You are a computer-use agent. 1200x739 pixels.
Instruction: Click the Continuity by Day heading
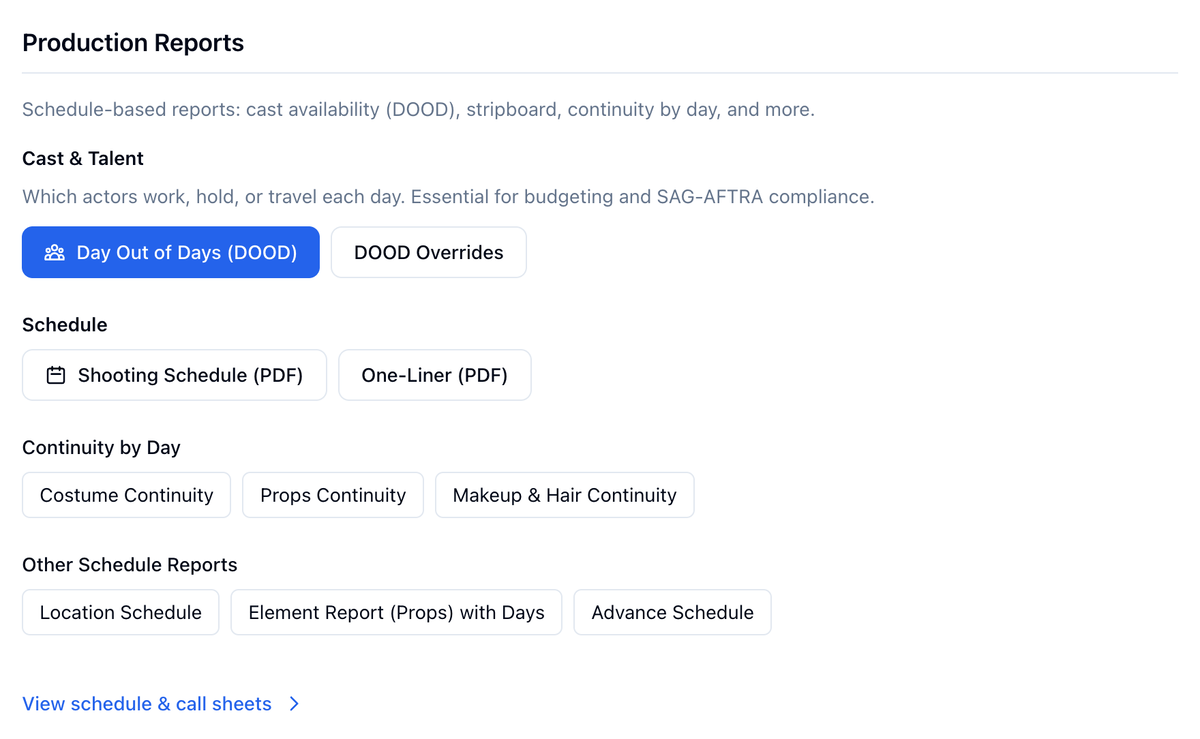pyautogui.click(x=101, y=447)
